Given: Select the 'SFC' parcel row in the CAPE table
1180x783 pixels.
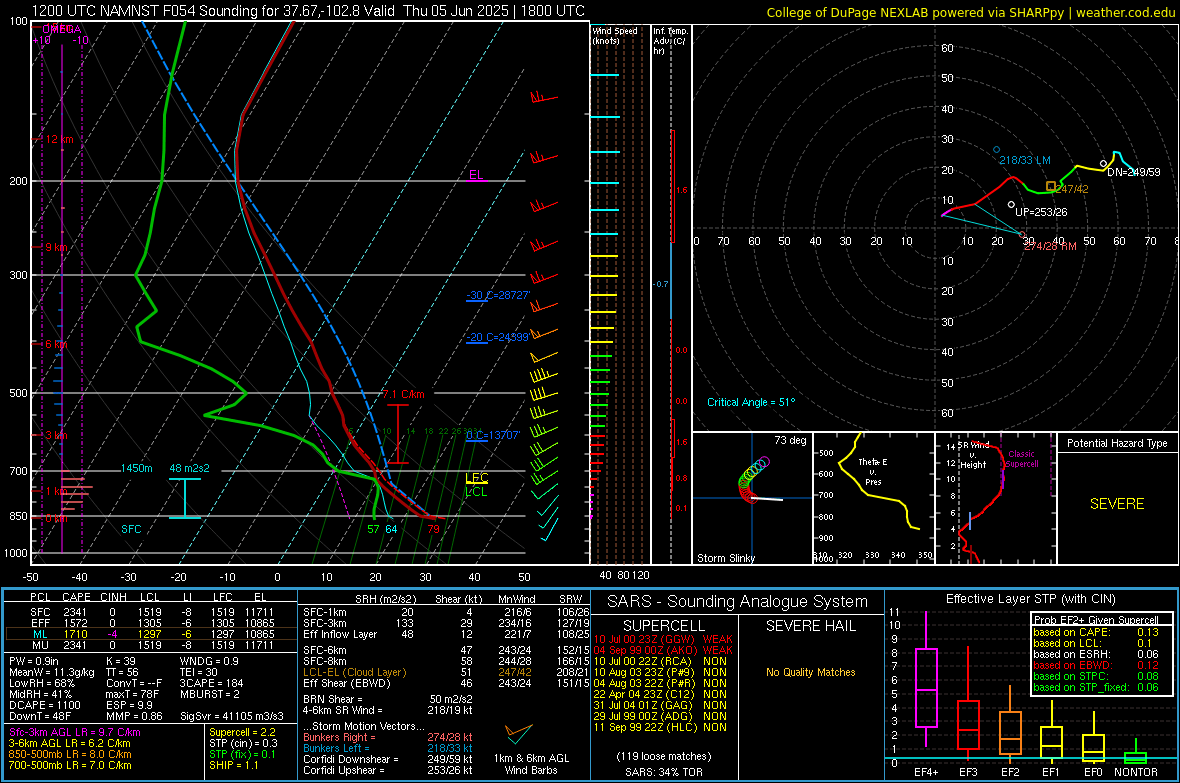Looking at the screenshot, I should coord(151,612).
